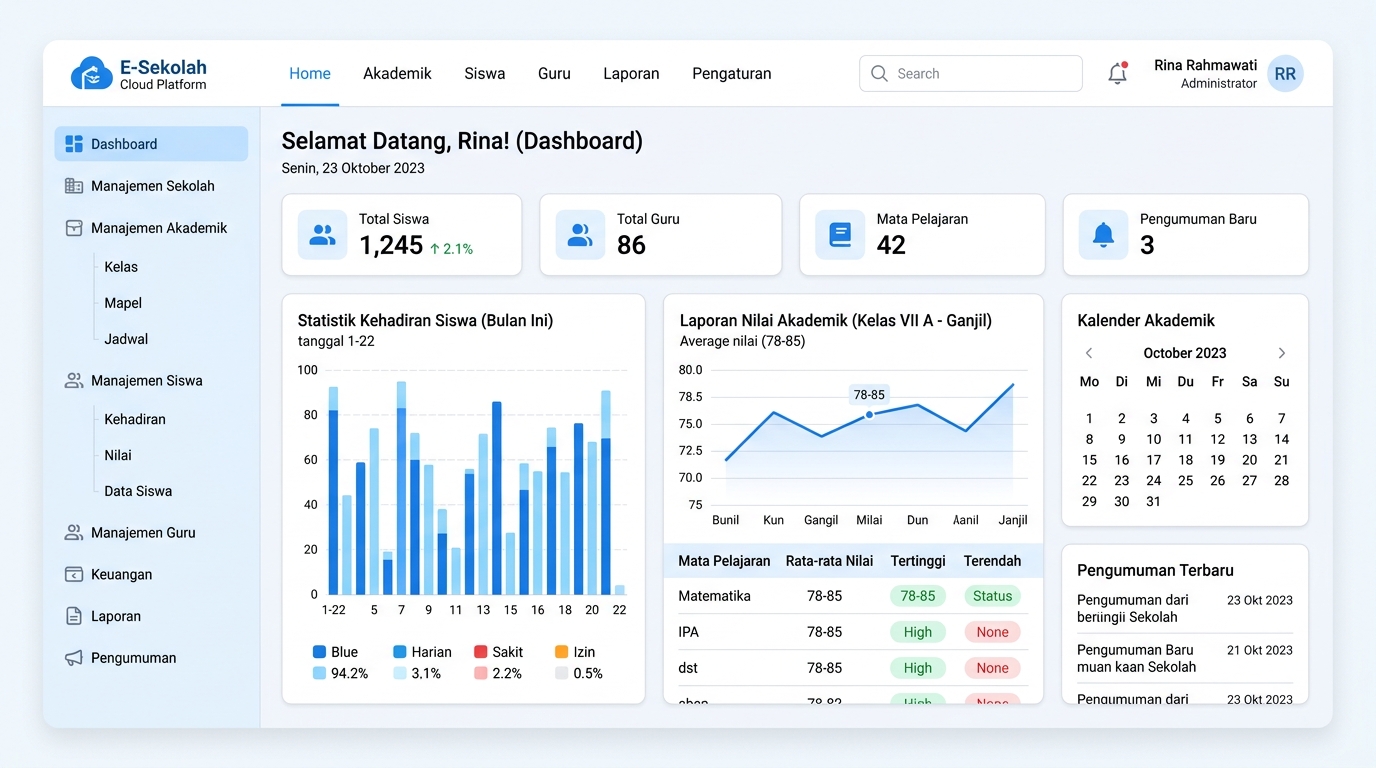Click the Manajemen Sekolah building icon
Image resolution: width=1376 pixels, height=768 pixels.
tap(74, 186)
